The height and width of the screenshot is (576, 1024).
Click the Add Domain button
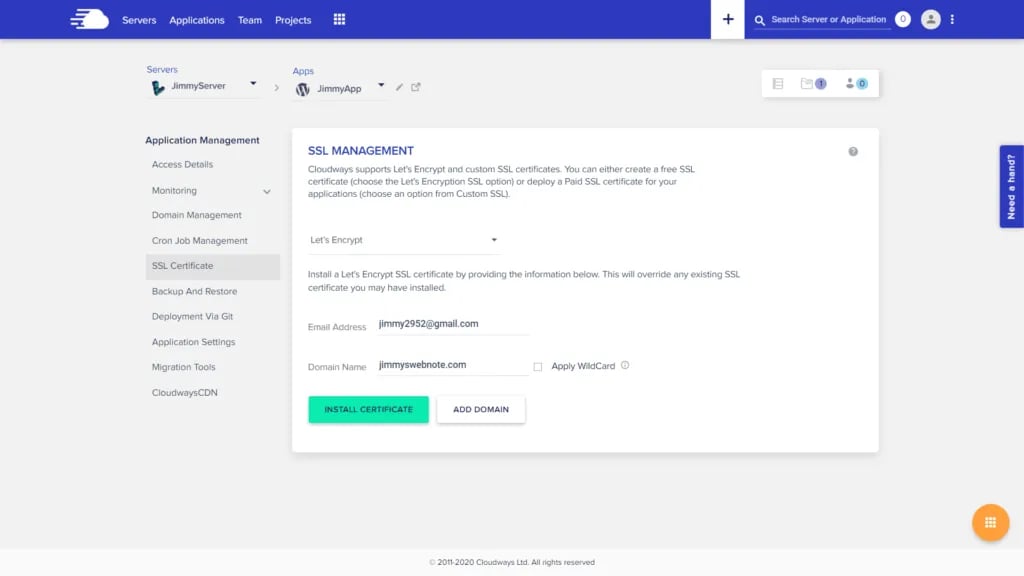[481, 409]
